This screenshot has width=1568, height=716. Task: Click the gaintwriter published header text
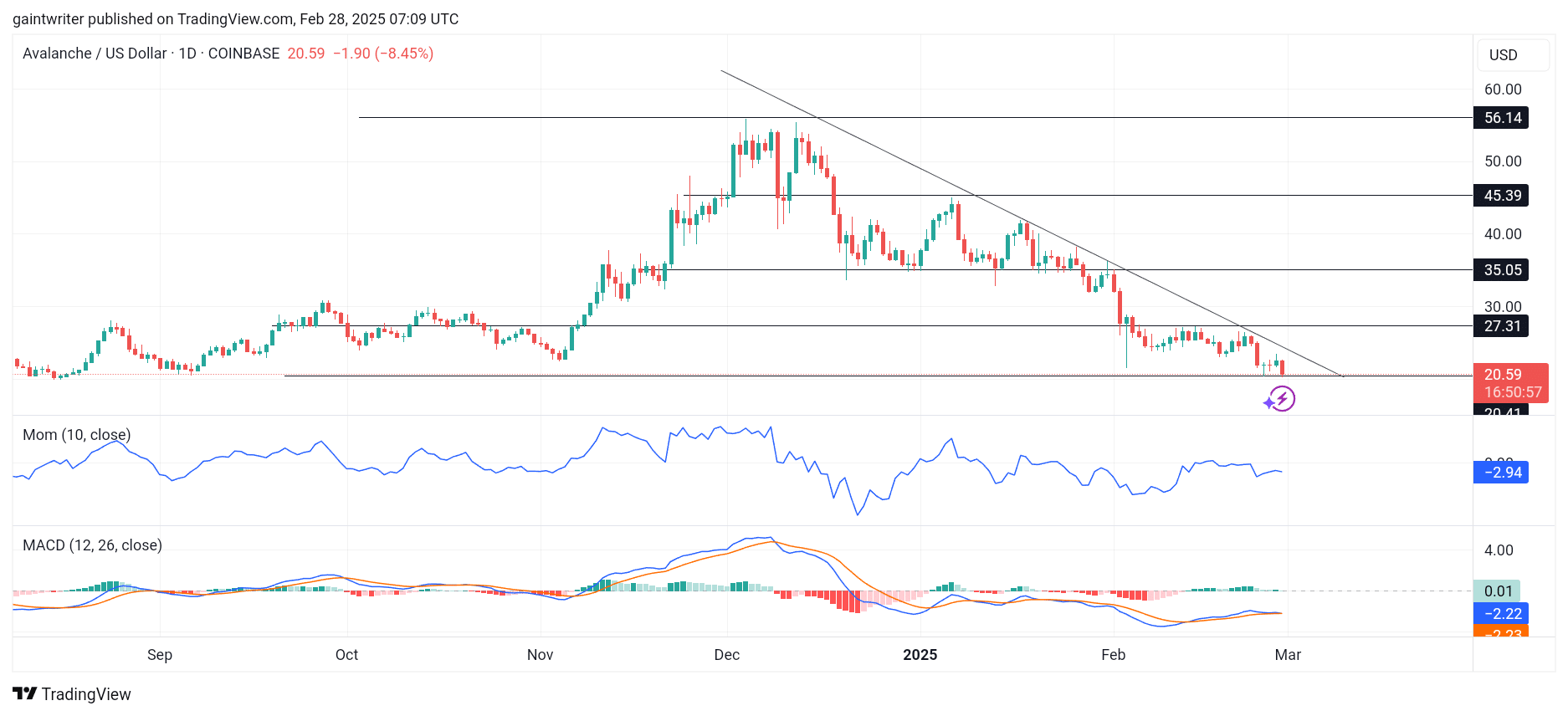click(236, 19)
